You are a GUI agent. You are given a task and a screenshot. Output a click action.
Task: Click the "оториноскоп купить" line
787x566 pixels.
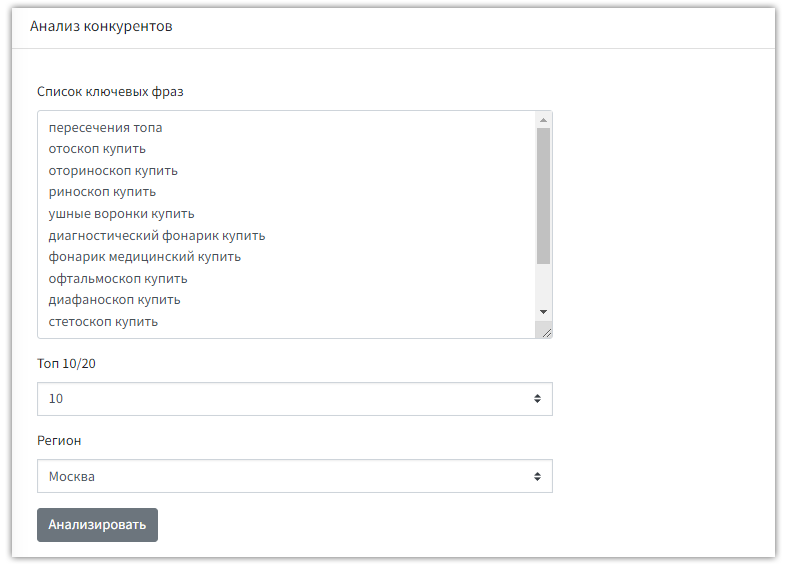point(113,171)
